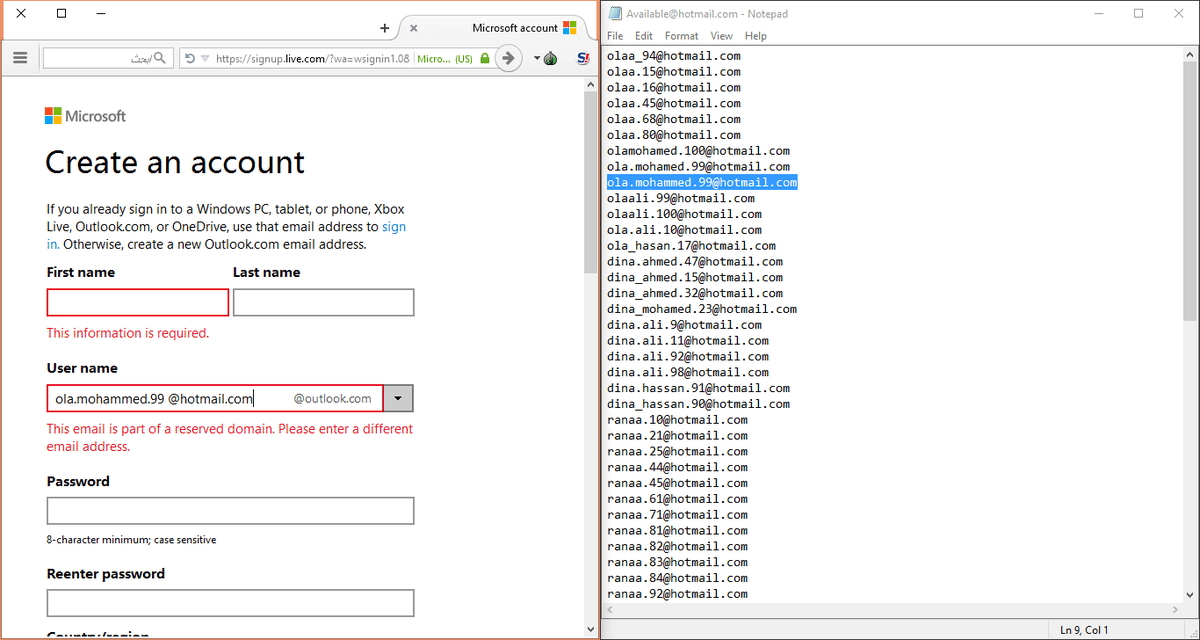Open the Firefox hamburger menu
The image size is (1200, 640).
point(20,58)
